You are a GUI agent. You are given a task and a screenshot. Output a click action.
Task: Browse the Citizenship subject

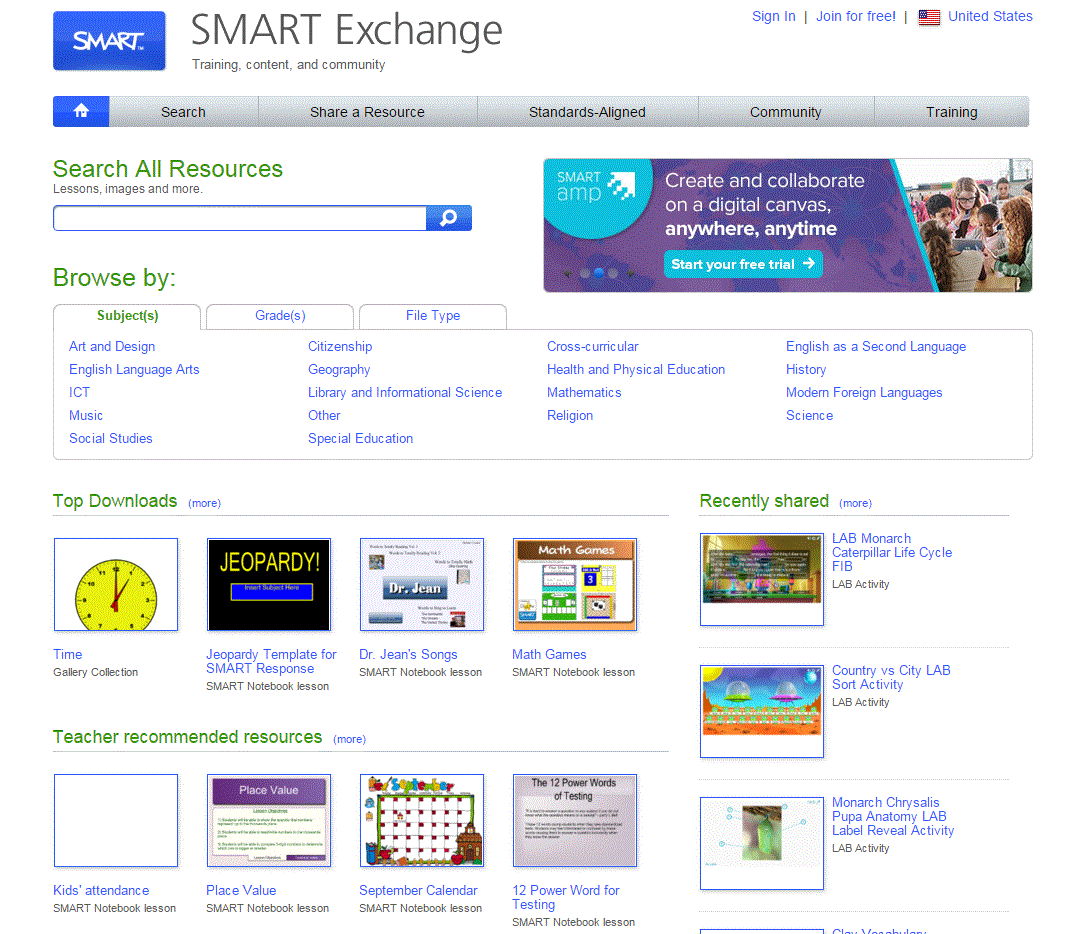click(x=340, y=347)
